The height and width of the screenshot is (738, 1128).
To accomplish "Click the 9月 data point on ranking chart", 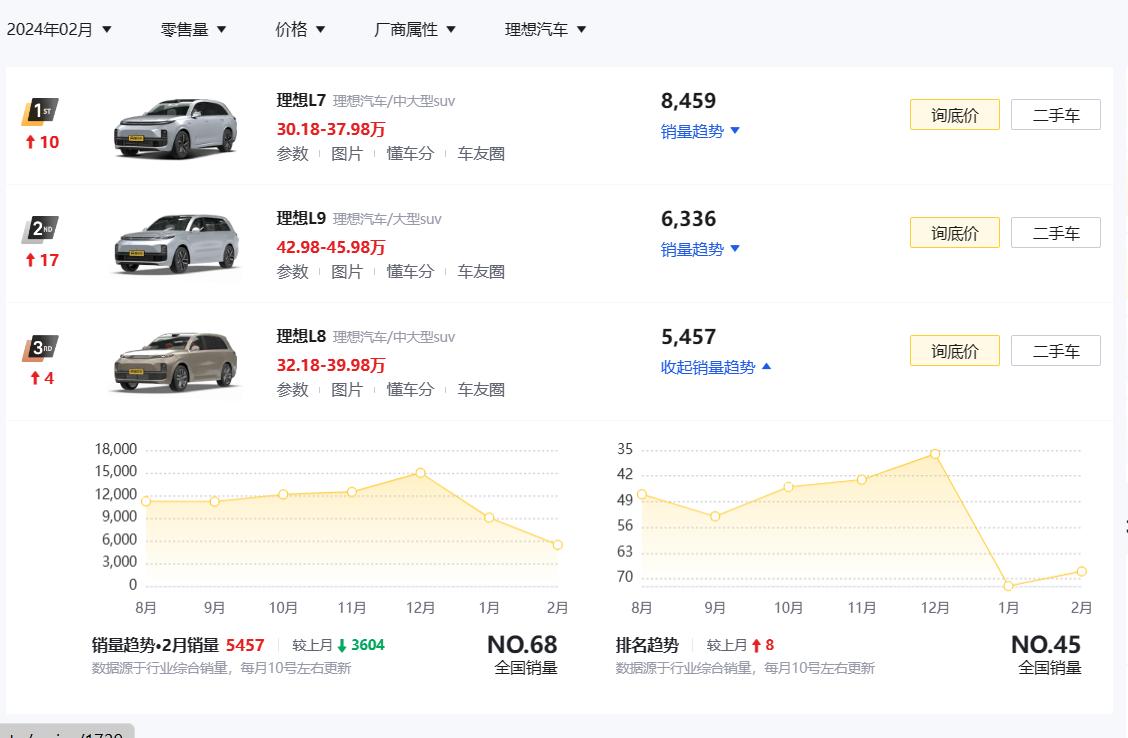I will pos(714,516).
